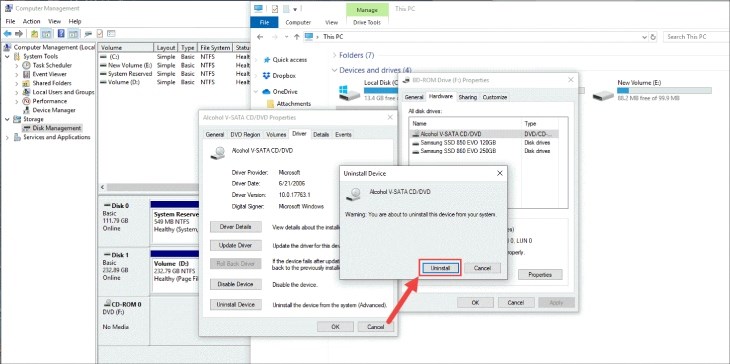
Task: Click the Event Viewer icon
Action: coord(27,74)
